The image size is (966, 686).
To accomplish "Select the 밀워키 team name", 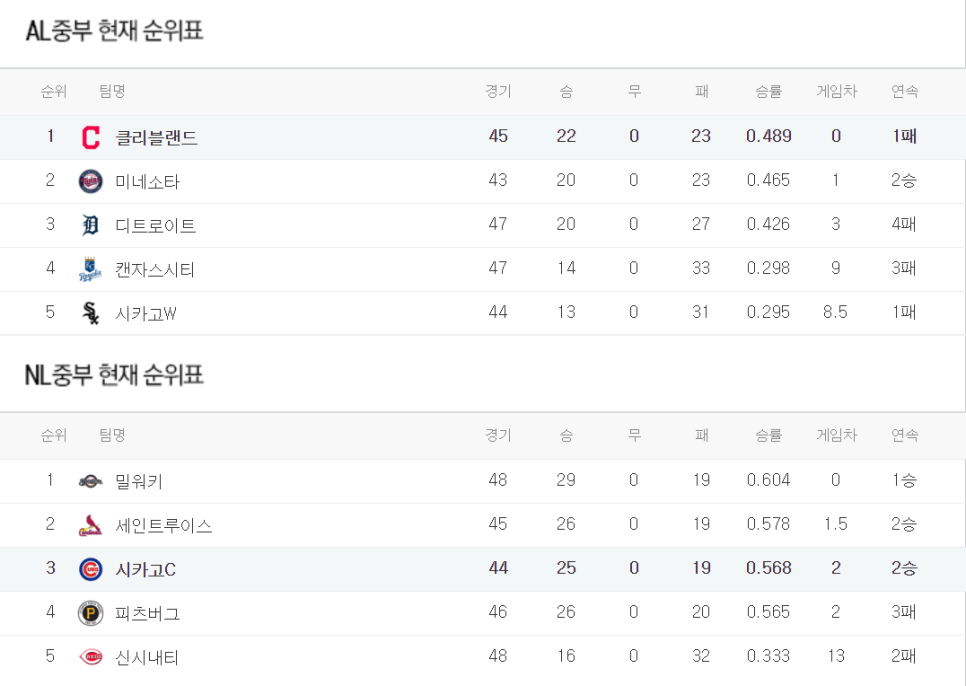I will tap(139, 482).
